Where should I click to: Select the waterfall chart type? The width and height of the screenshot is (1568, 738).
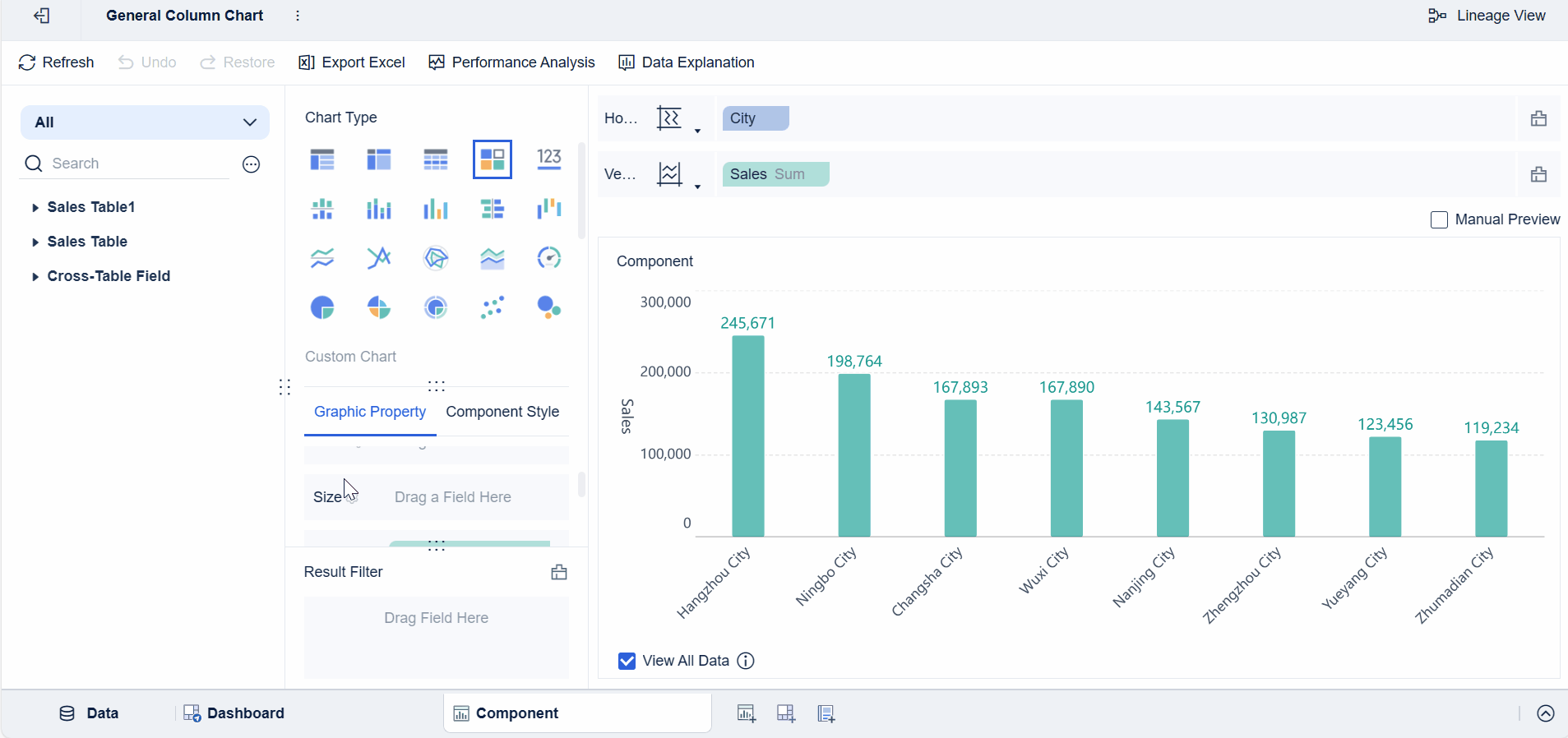click(549, 209)
